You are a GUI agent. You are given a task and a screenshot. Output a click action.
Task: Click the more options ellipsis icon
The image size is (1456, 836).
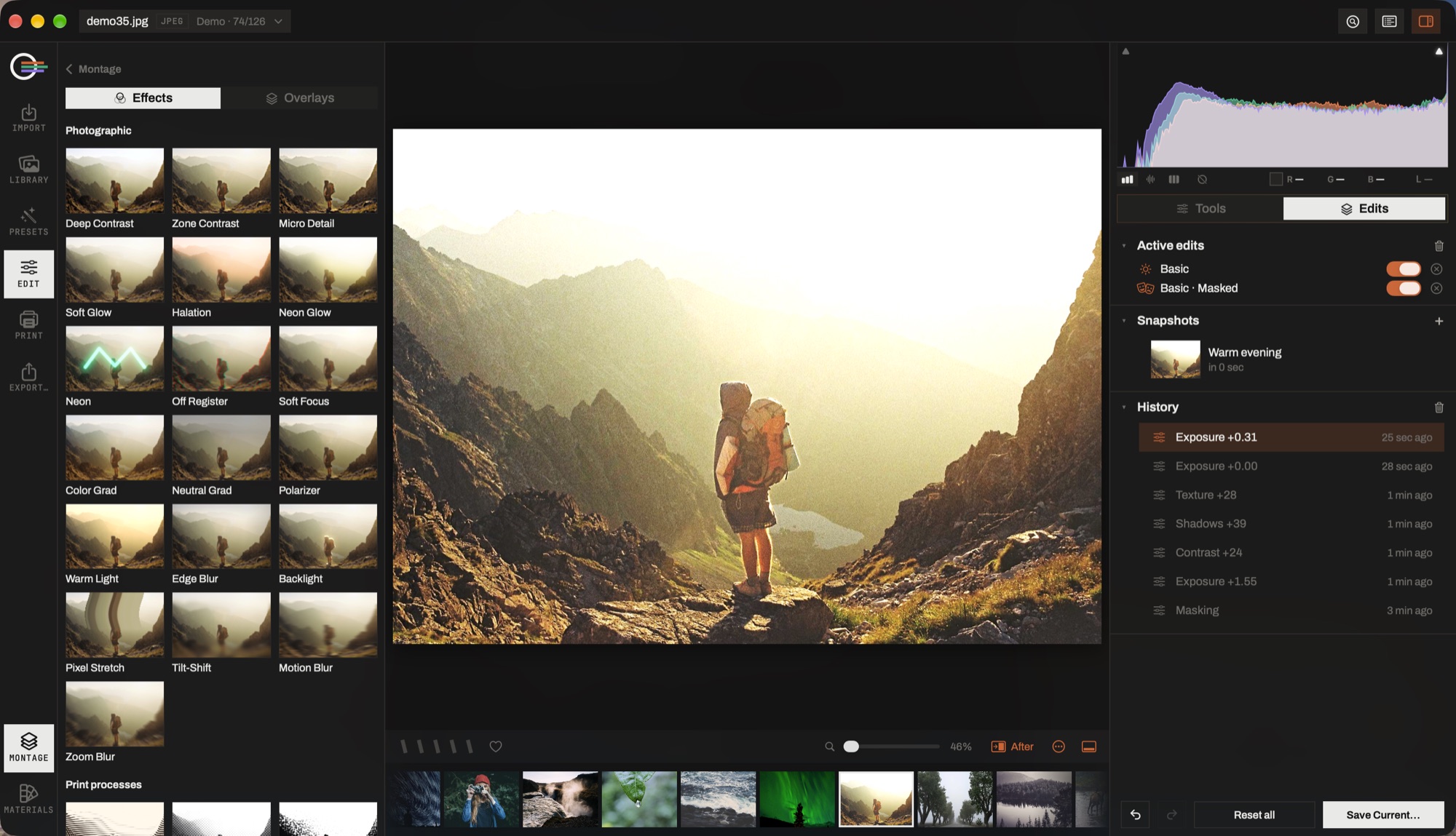pos(1059,747)
